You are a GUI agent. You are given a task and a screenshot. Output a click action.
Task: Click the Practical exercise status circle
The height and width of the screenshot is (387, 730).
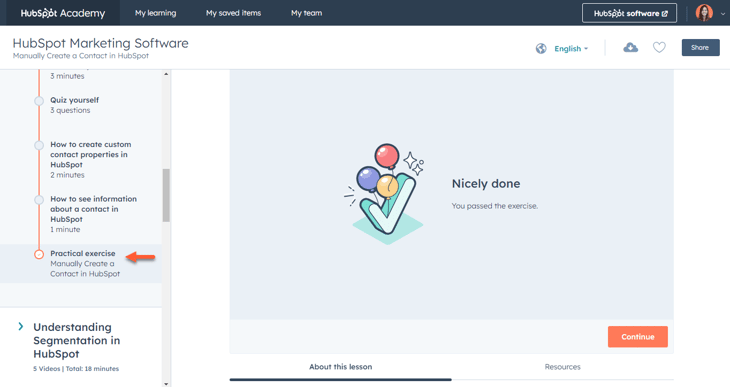[39, 254]
